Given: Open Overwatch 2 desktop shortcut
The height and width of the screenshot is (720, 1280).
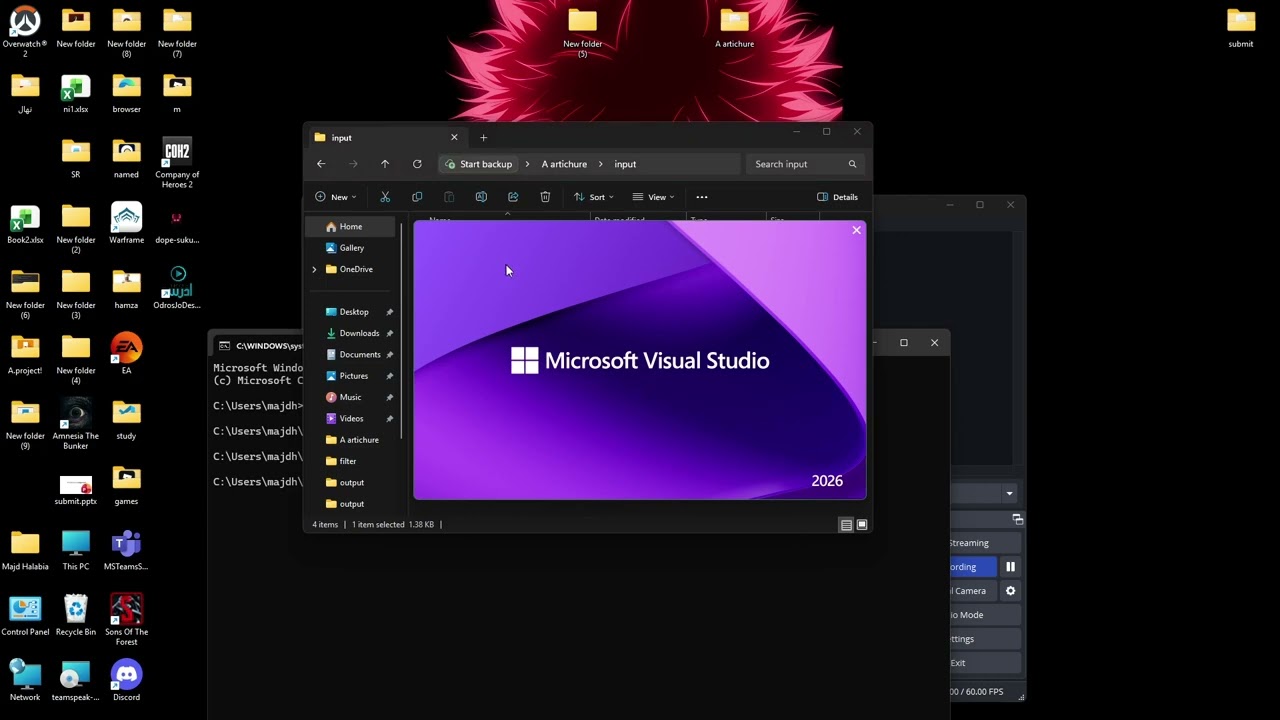Looking at the screenshot, I should tap(25, 32).
